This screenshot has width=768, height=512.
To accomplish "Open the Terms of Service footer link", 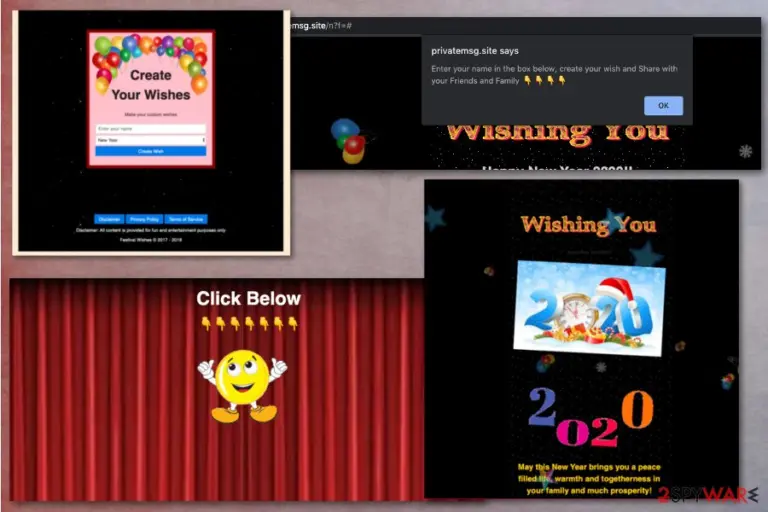I will coord(186,219).
